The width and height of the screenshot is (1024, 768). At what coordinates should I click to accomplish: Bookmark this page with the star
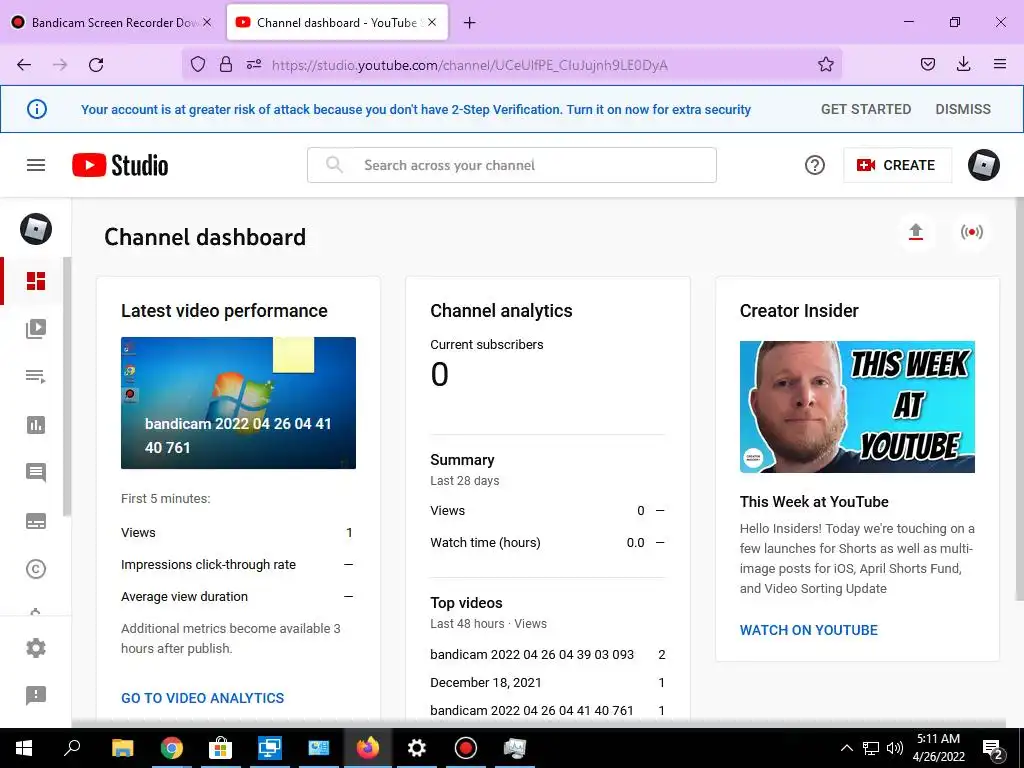(825, 64)
